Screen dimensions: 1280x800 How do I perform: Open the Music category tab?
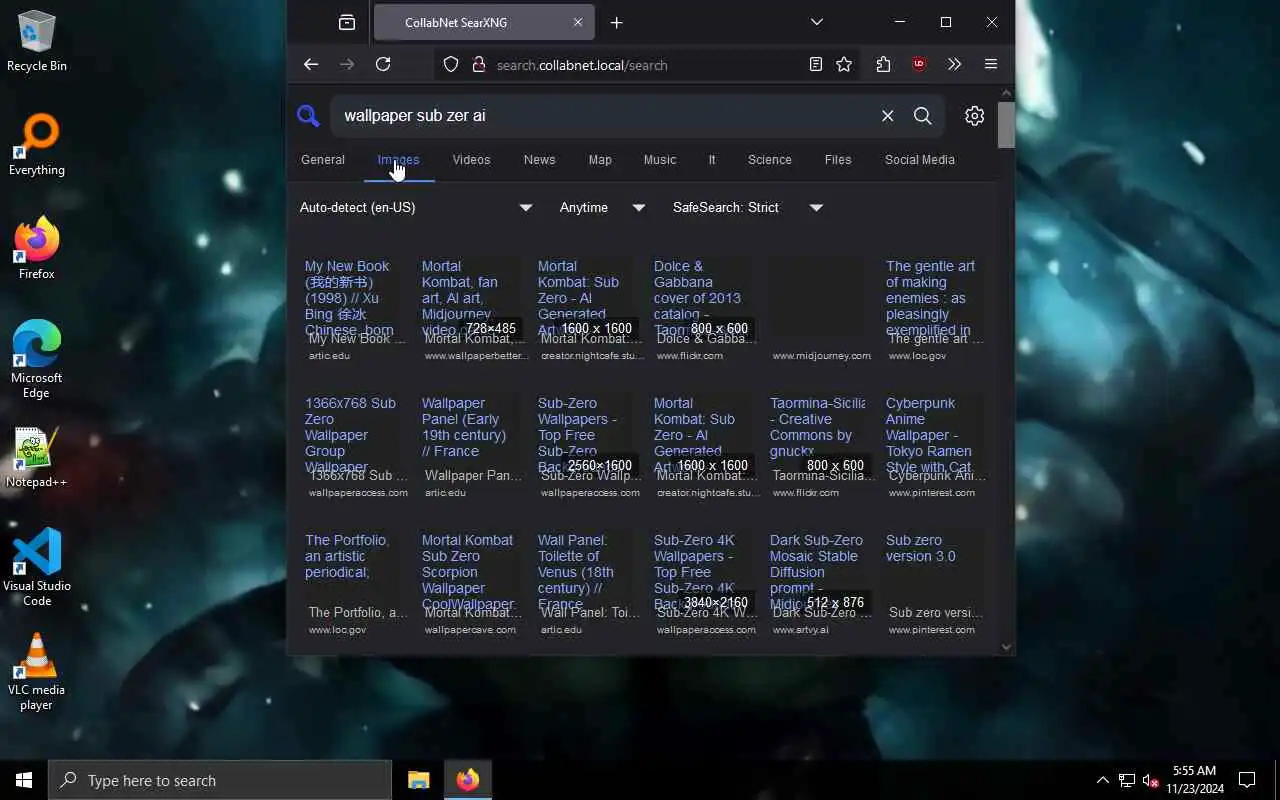coord(660,160)
